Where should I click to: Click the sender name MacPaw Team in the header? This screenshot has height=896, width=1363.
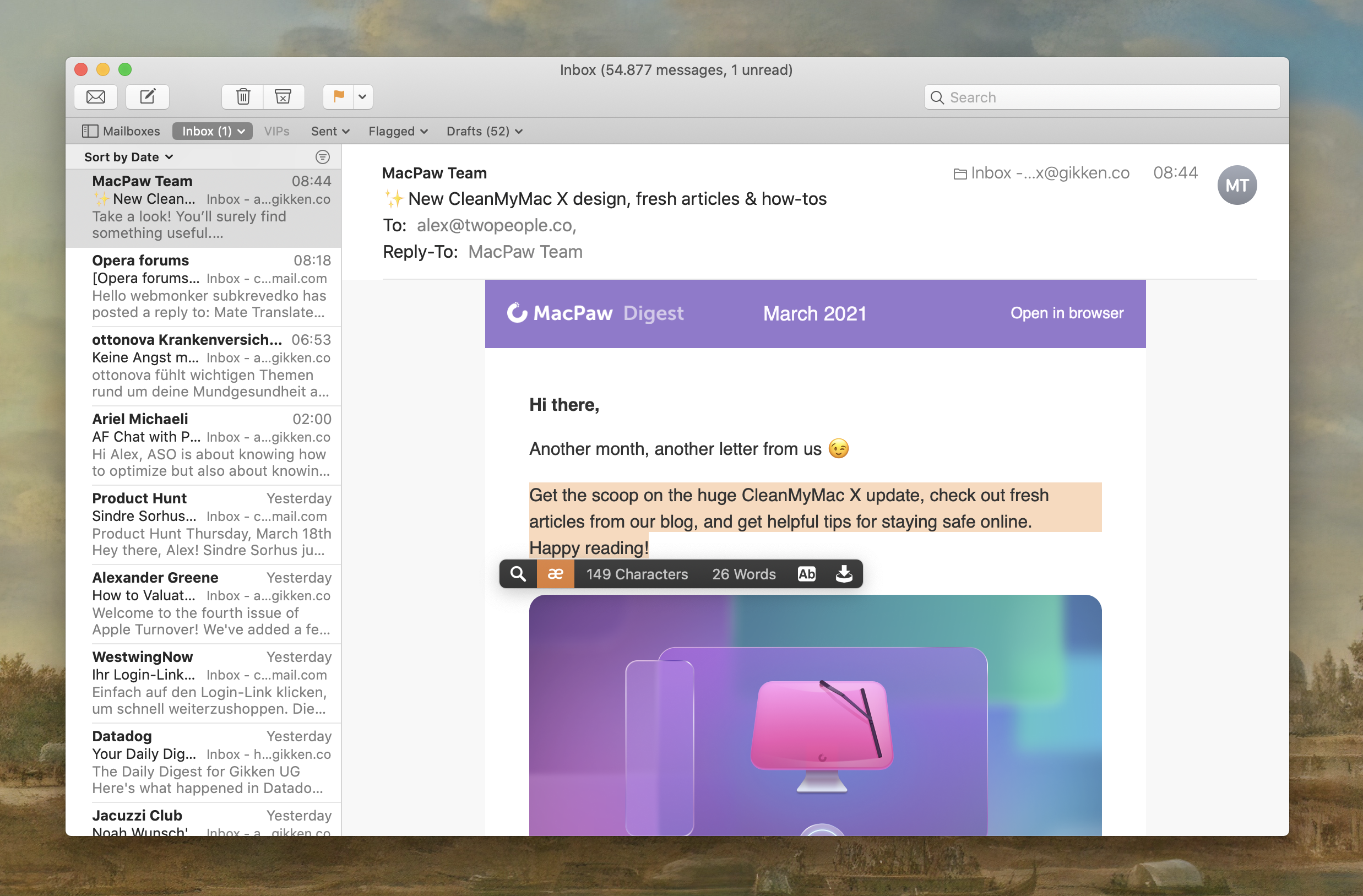434,173
